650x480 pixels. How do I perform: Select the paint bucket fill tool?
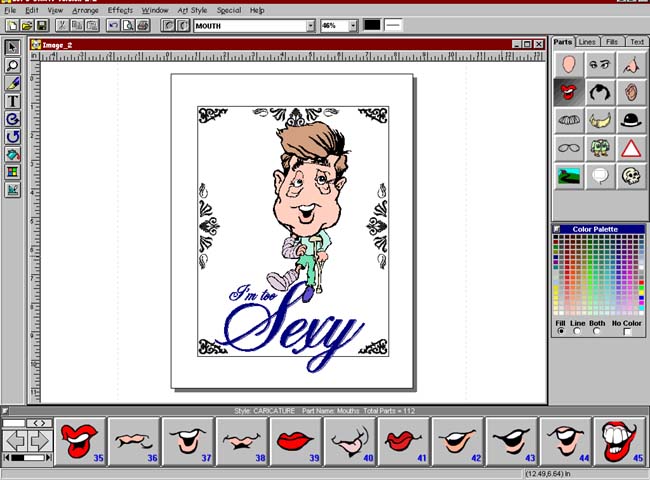(12, 155)
